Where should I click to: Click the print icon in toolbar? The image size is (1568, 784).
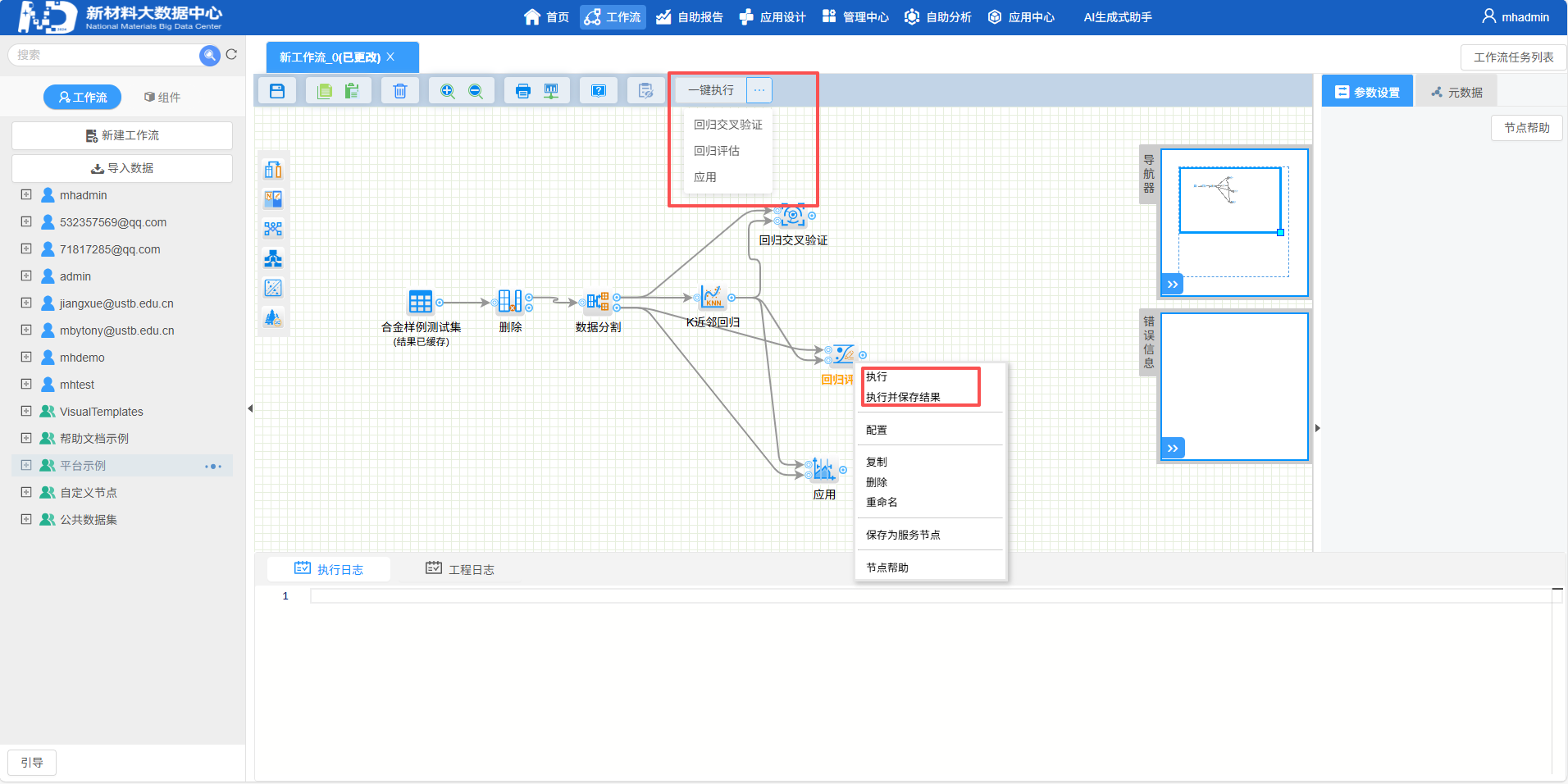tap(522, 91)
